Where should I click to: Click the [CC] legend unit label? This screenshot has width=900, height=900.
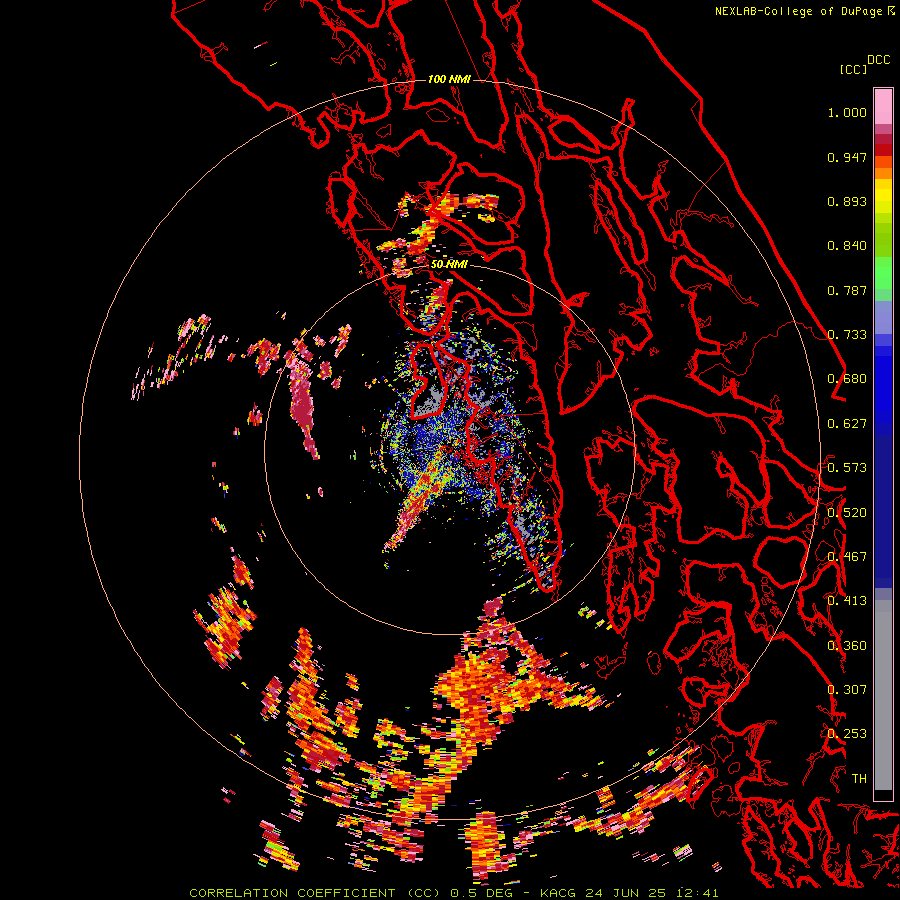coord(853,69)
